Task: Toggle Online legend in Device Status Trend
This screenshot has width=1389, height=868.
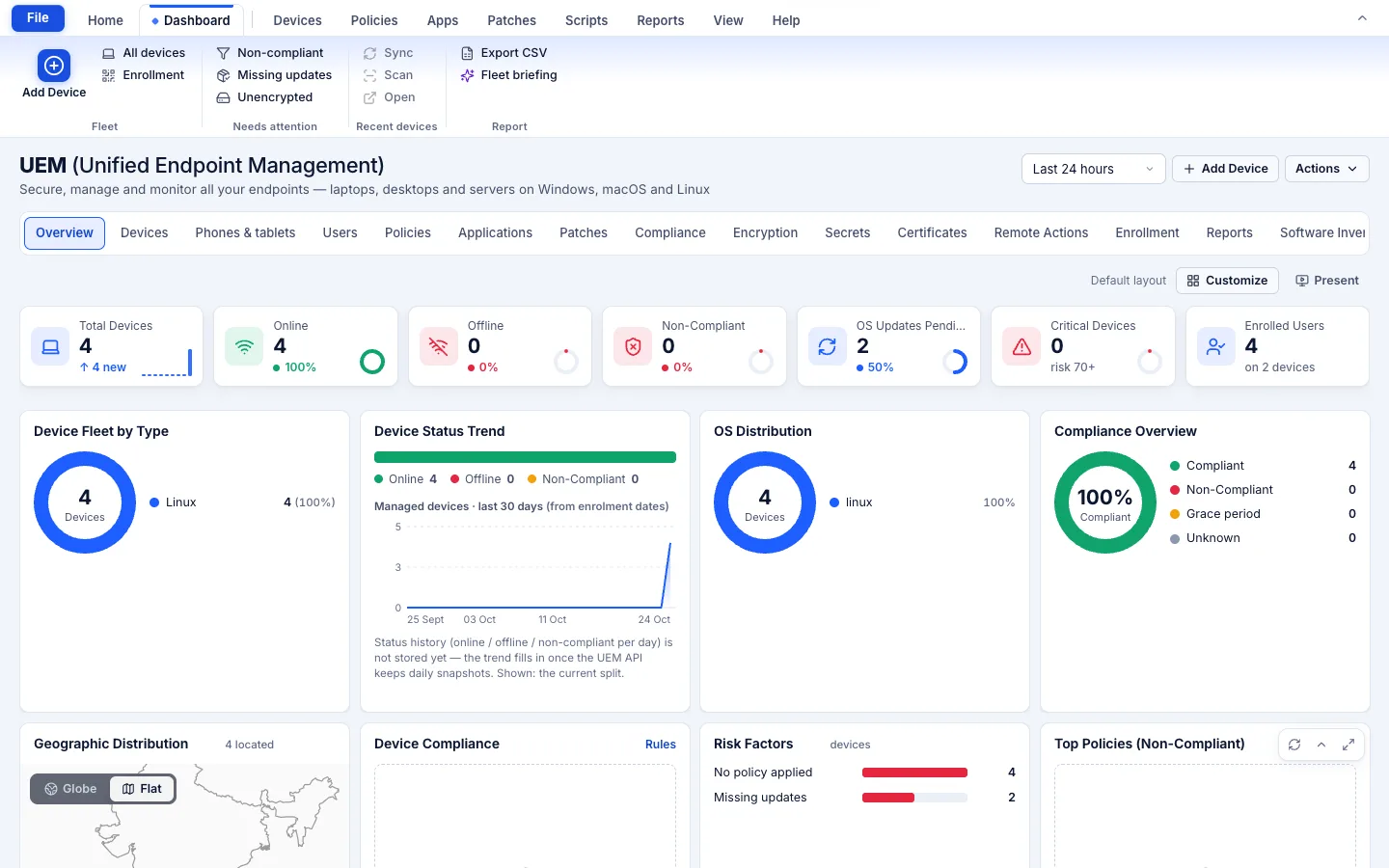Action: (405, 479)
